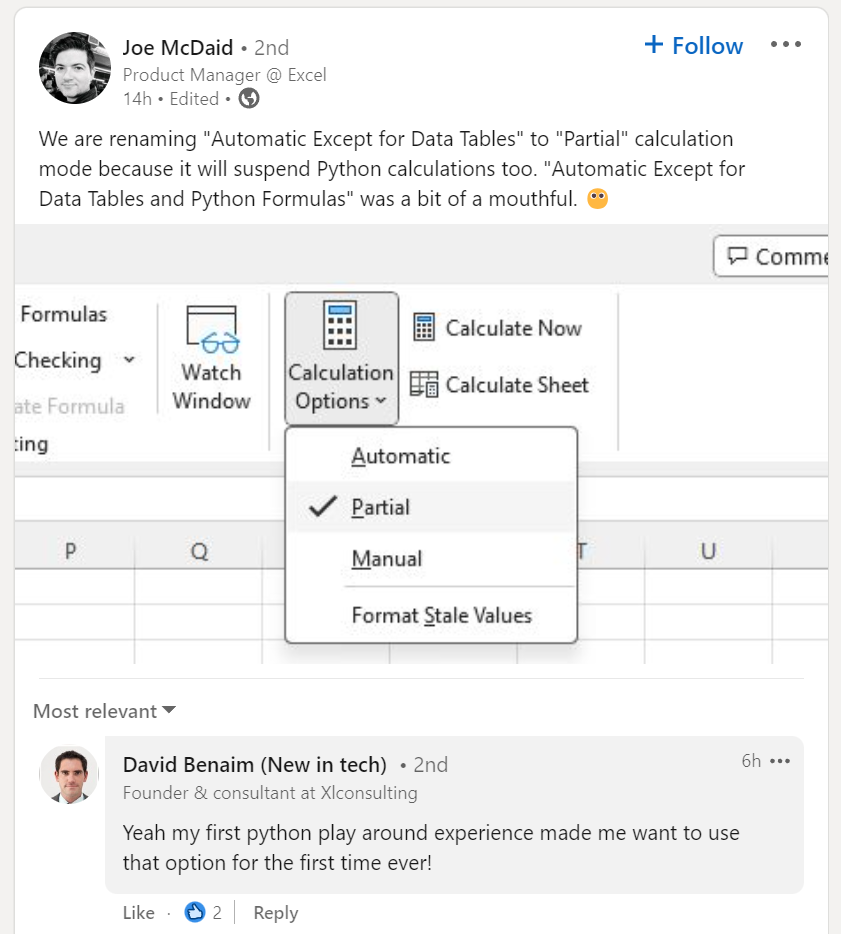Click the Calculation Options calculator icon

pyautogui.click(x=341, y=324)
